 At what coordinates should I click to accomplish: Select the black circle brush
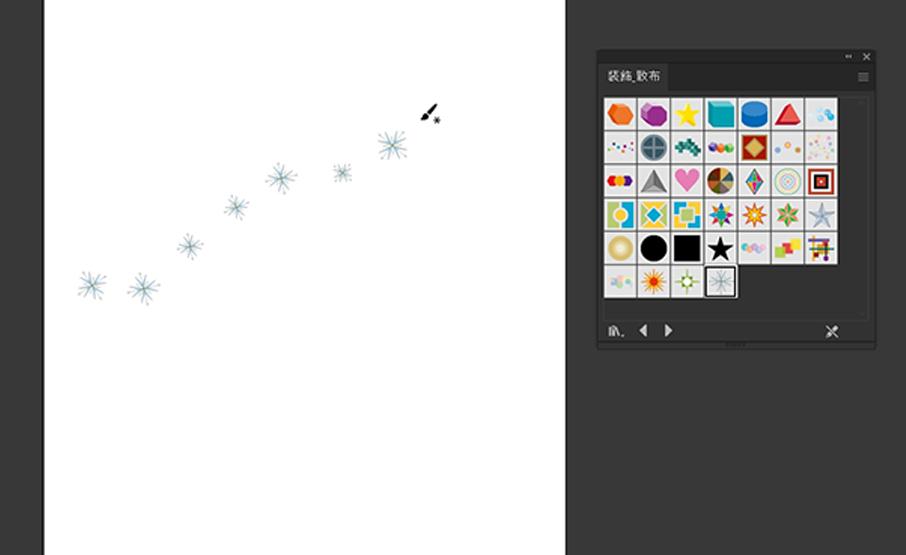pyautogui.click(x=653, y=248)
